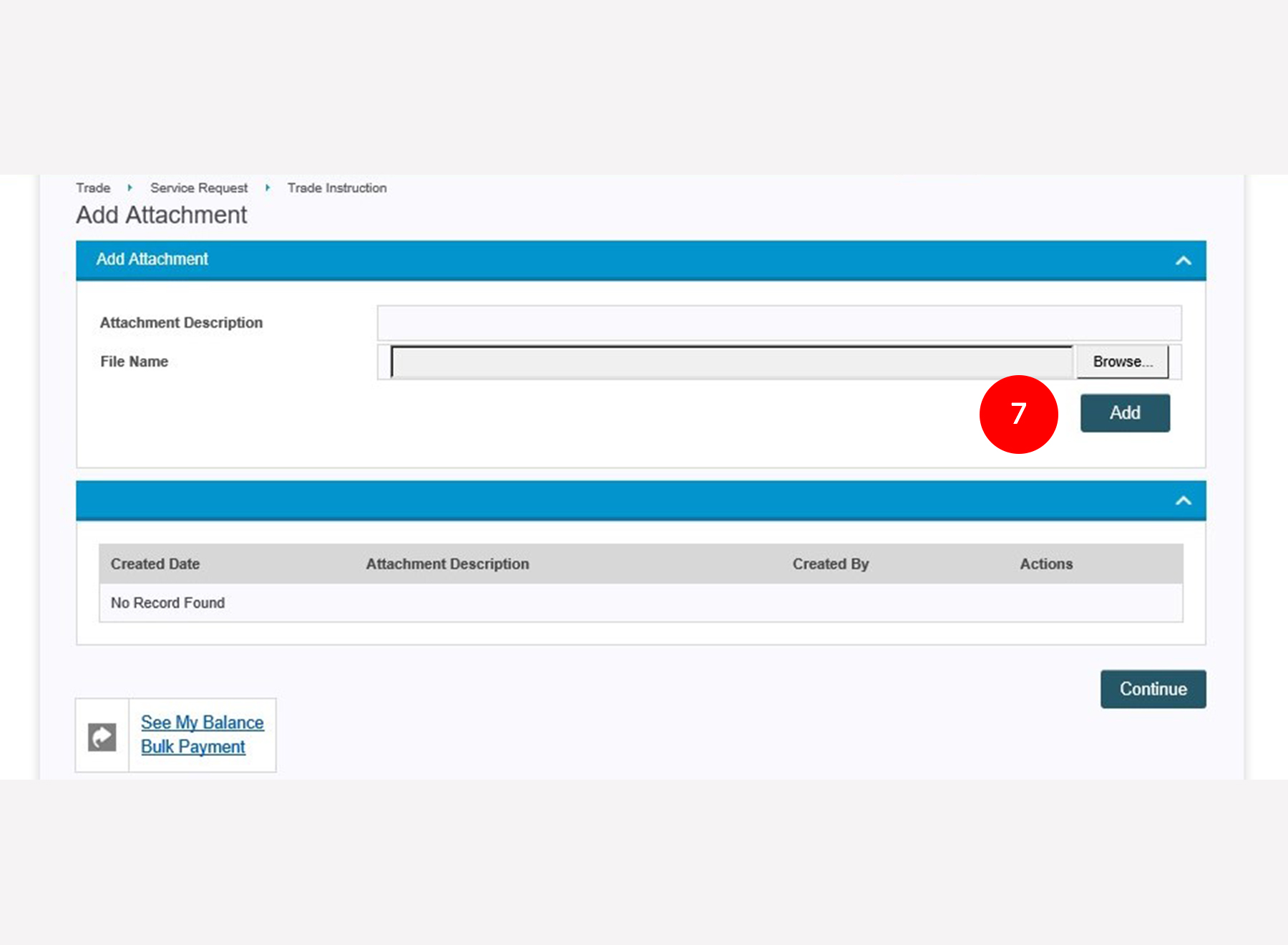Click the red step 7 marker
Image resolution: width=1288 pixels, height=945 pixels.
click(1018, 414)
